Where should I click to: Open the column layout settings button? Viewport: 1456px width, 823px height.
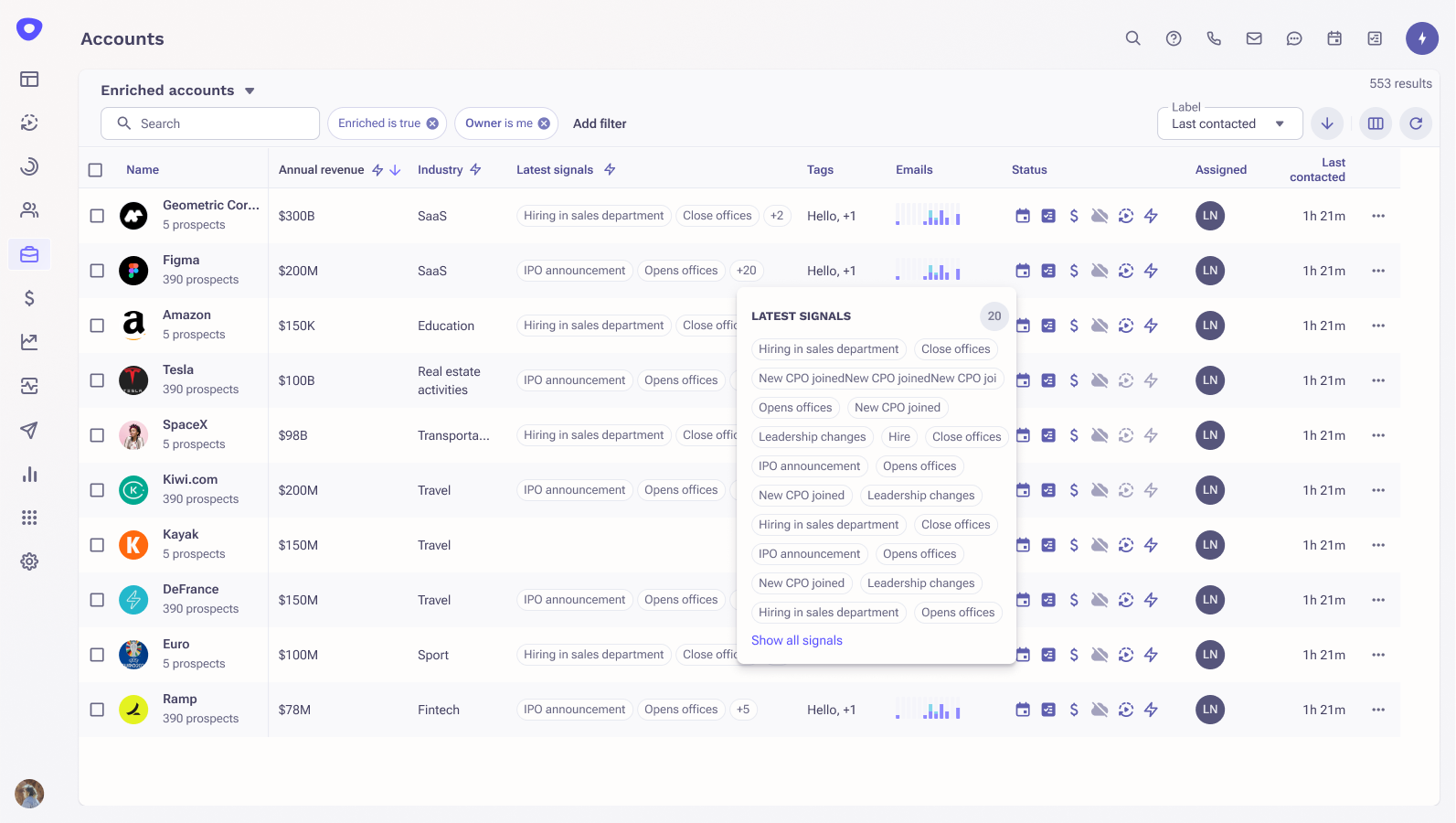1376,123
